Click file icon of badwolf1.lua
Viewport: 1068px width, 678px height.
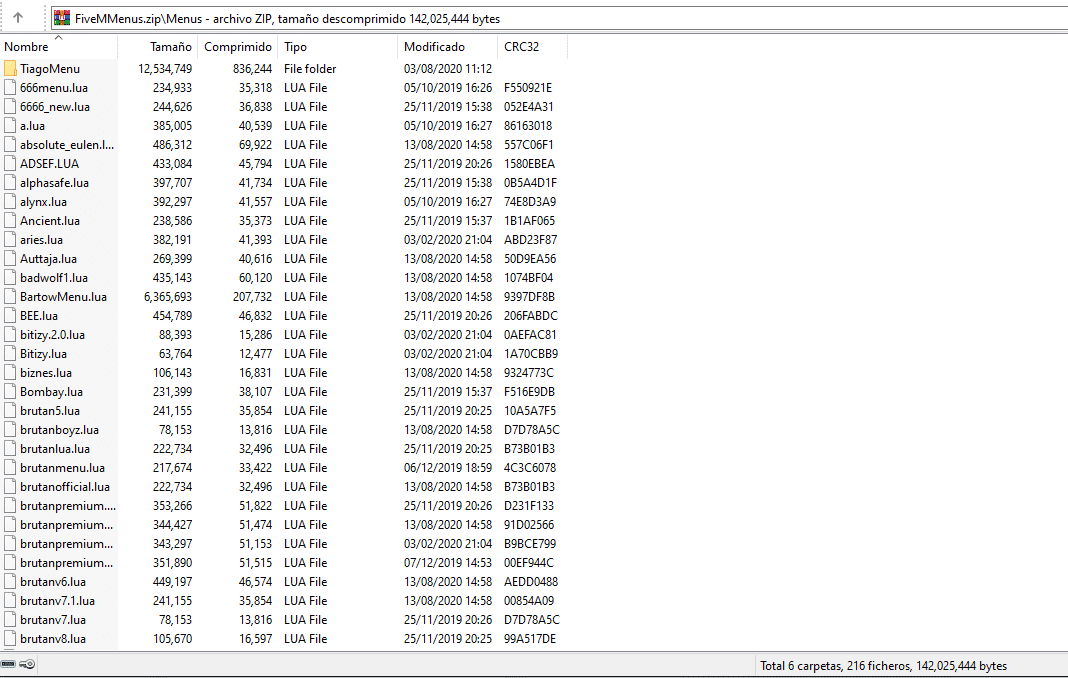10,278
